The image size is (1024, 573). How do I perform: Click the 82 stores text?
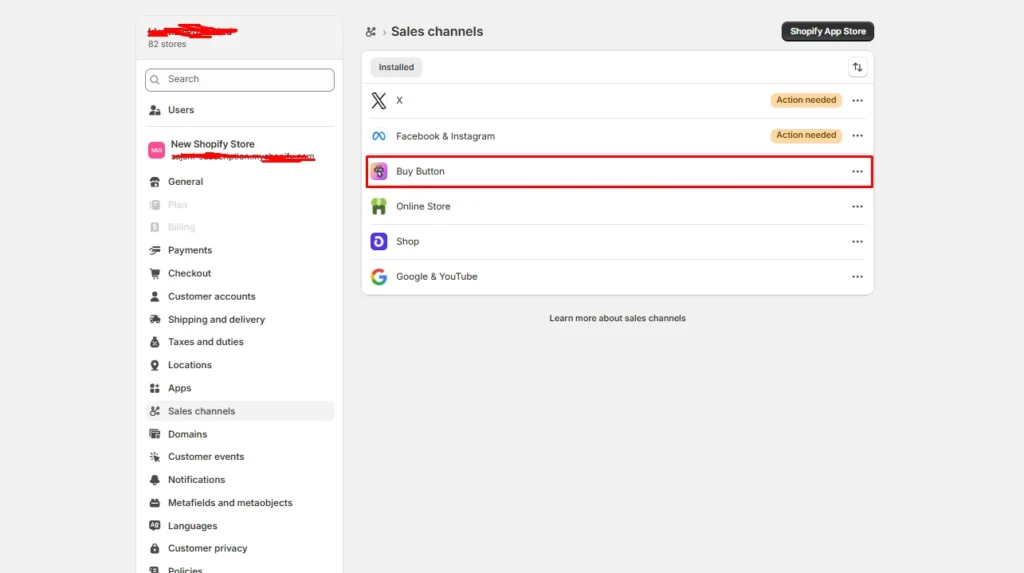(x=167, y=44)
